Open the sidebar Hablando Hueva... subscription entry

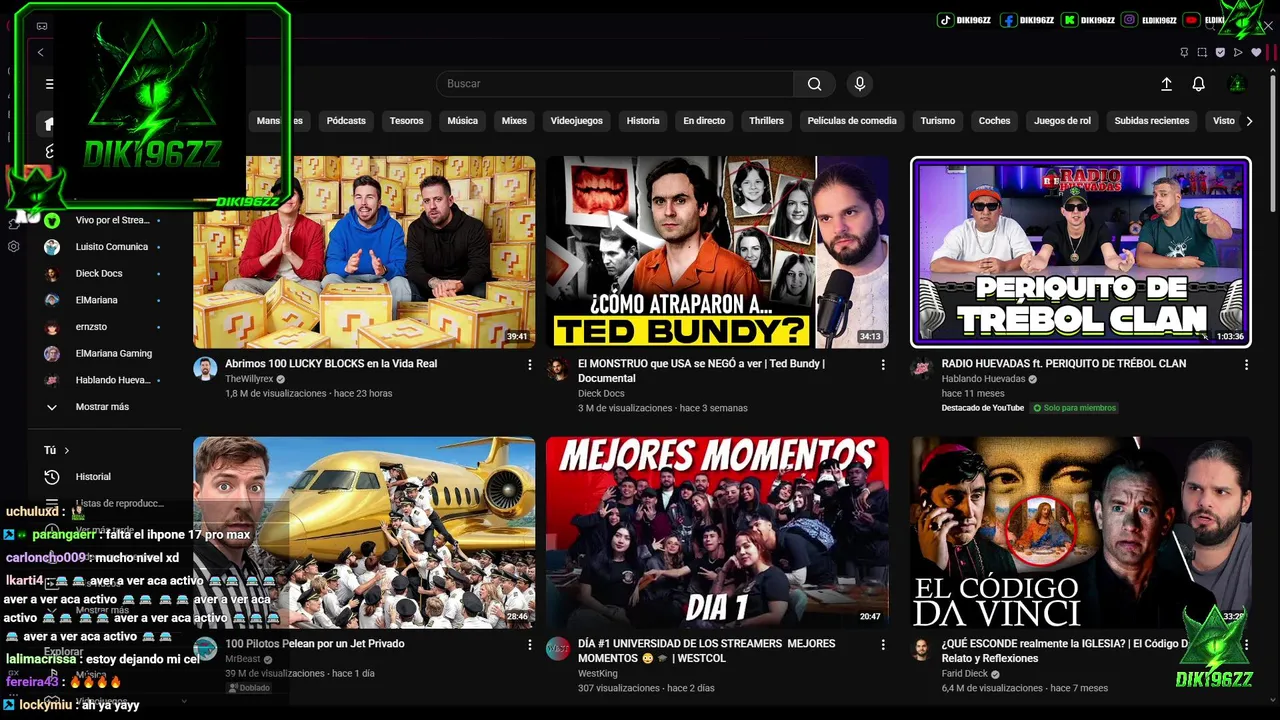(x=105, y=381)
